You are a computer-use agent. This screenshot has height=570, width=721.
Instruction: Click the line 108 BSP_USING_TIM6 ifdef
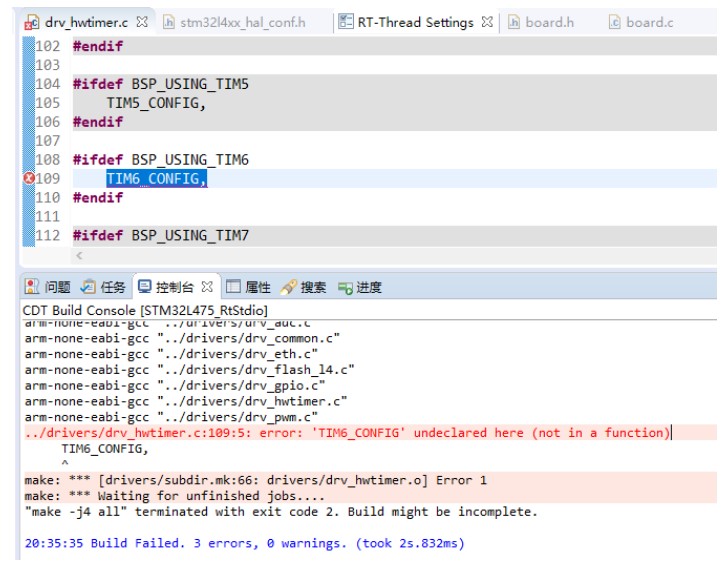coord(160,160)
